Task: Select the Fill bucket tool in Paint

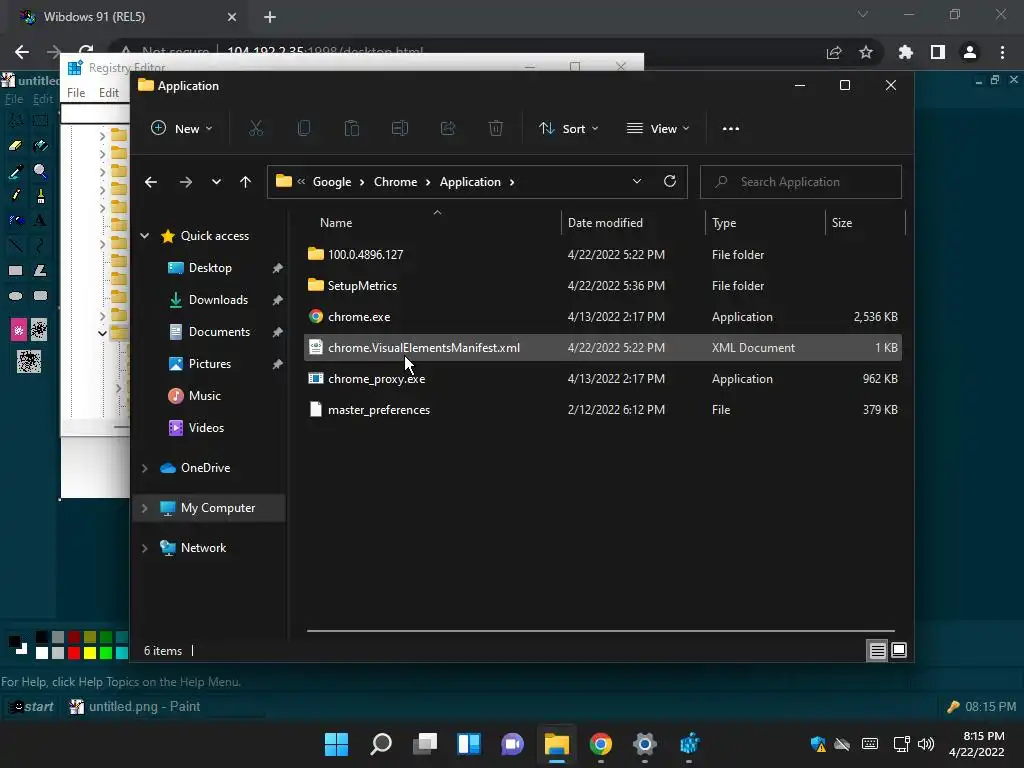Action: (x=40, y=146)
